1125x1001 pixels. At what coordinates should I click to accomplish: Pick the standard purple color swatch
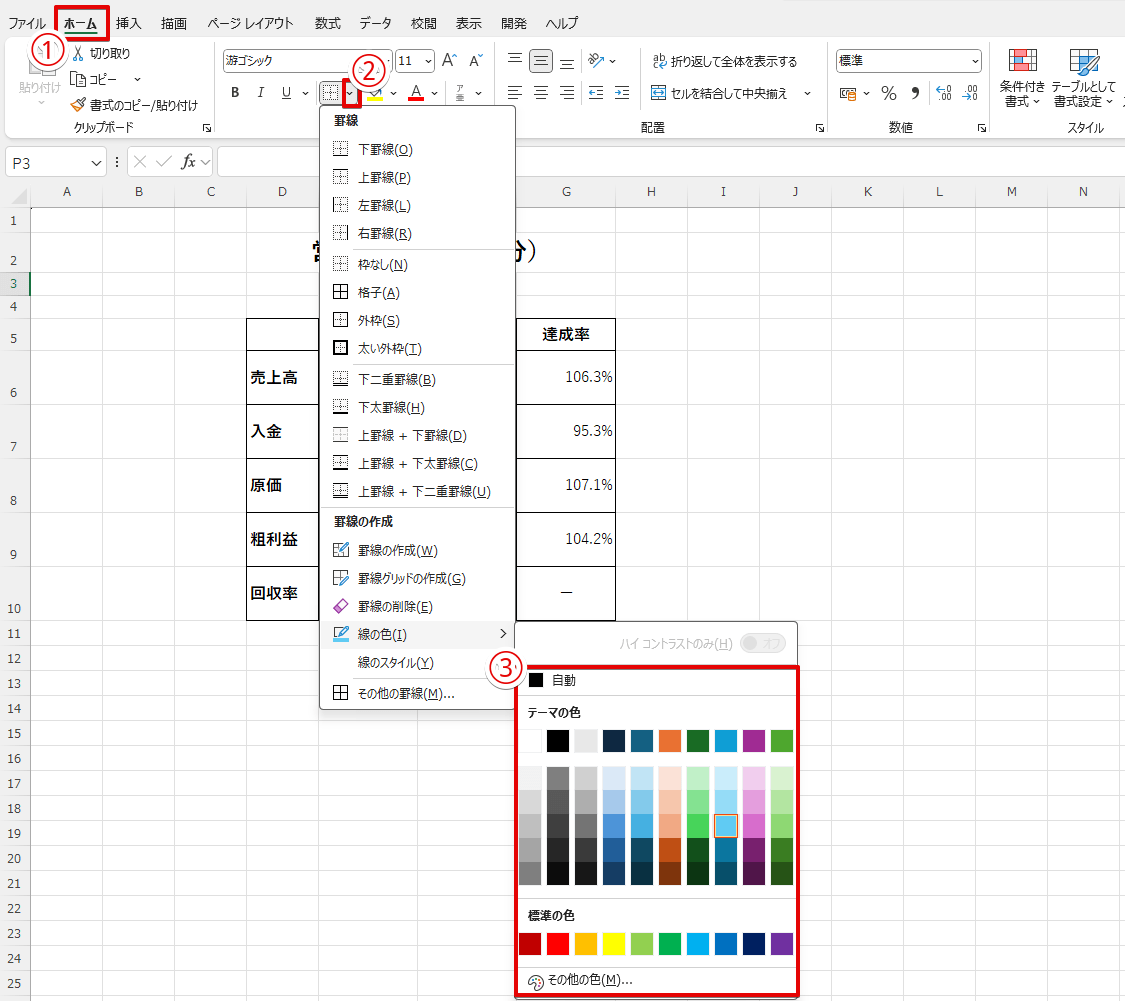coord(781,944)
